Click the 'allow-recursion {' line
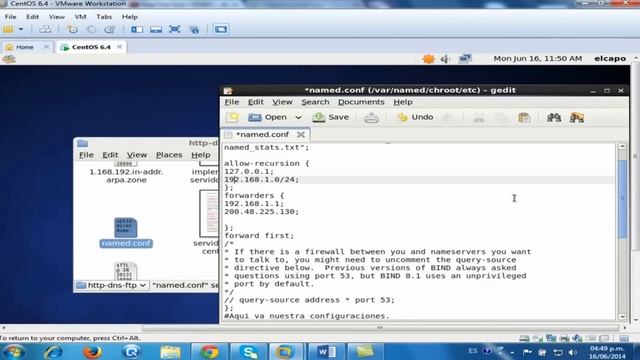The height and width of the screenshot is (360, 640). click(x=267, y=163)
